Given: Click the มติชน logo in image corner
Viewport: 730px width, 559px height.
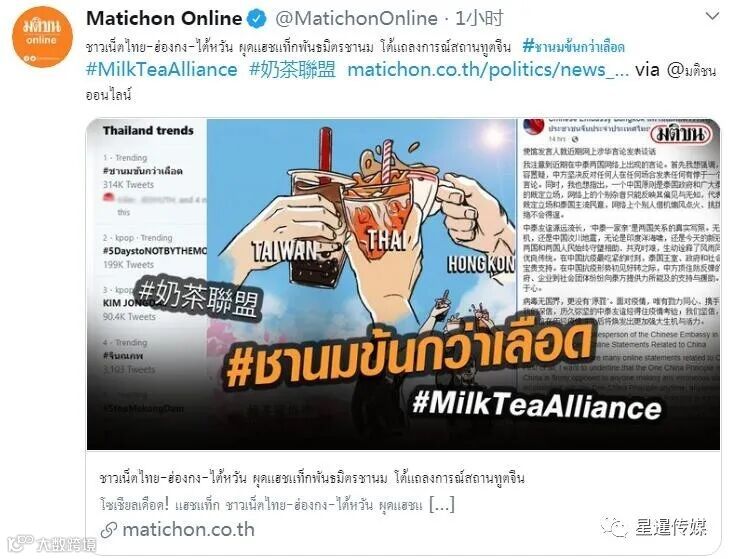Looking at the screenshot, I should point(682,135).
